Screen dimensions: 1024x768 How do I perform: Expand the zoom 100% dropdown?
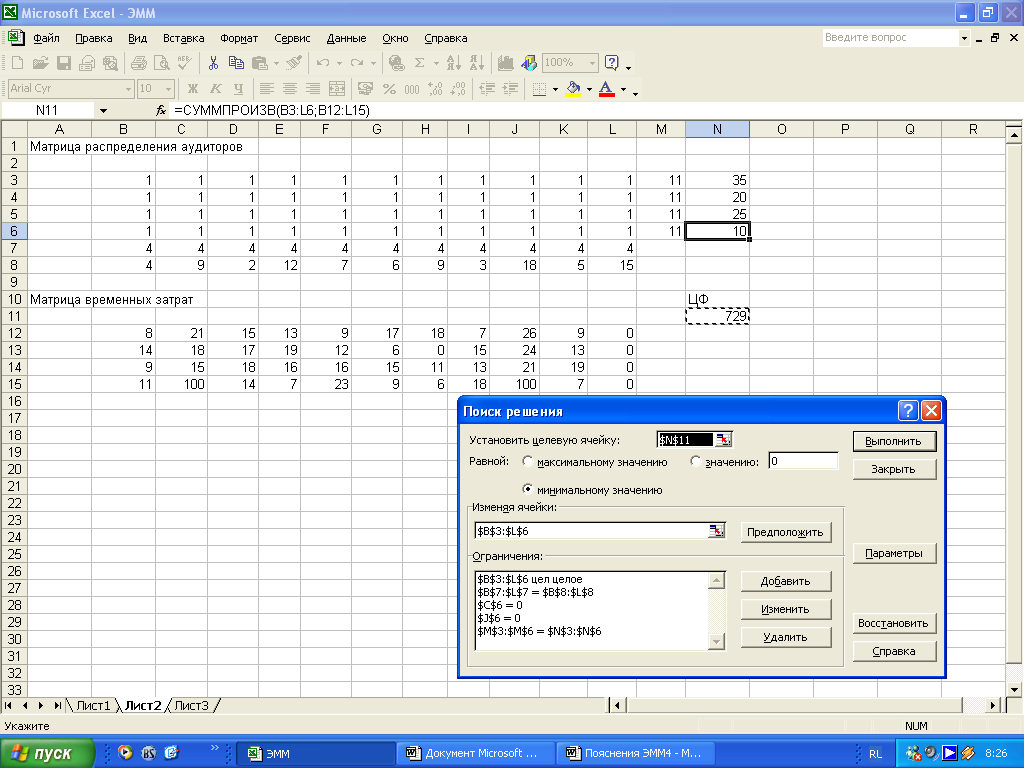coord(590,63)
